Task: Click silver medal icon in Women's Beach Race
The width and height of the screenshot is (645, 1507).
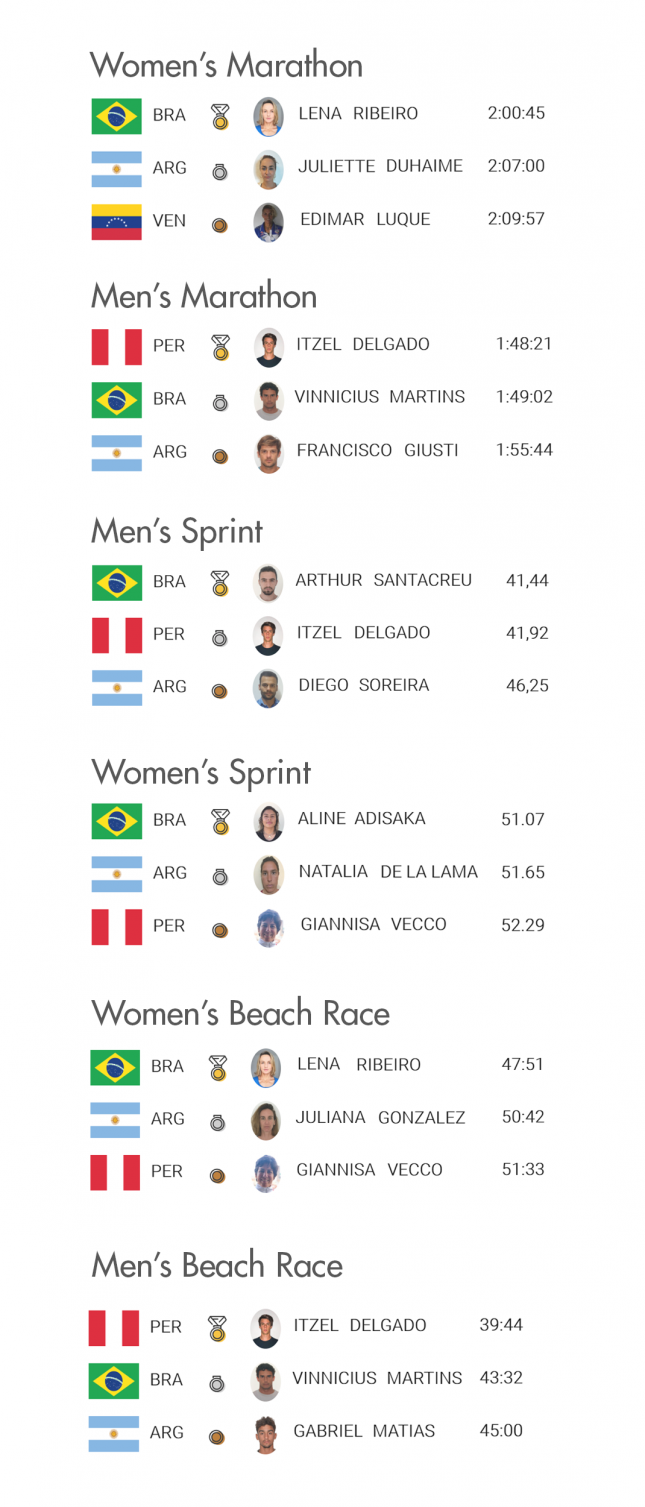Action: click(x=217, y=1124)
